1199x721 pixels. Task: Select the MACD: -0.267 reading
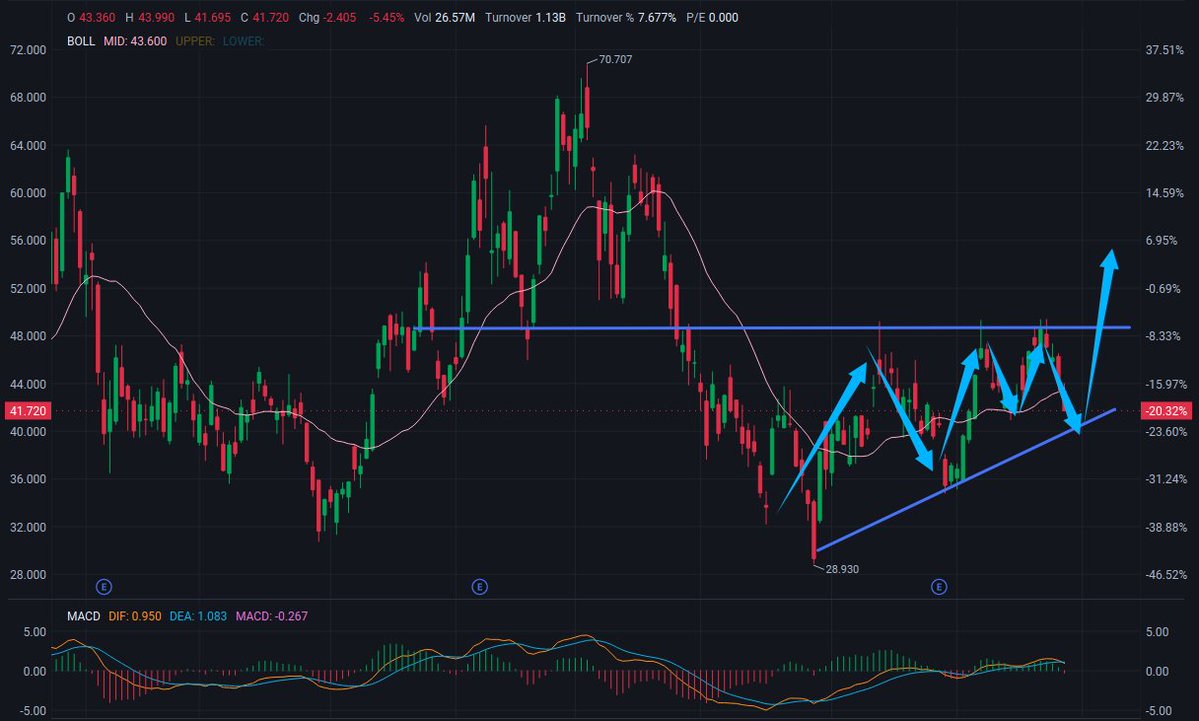pos(271,616)
